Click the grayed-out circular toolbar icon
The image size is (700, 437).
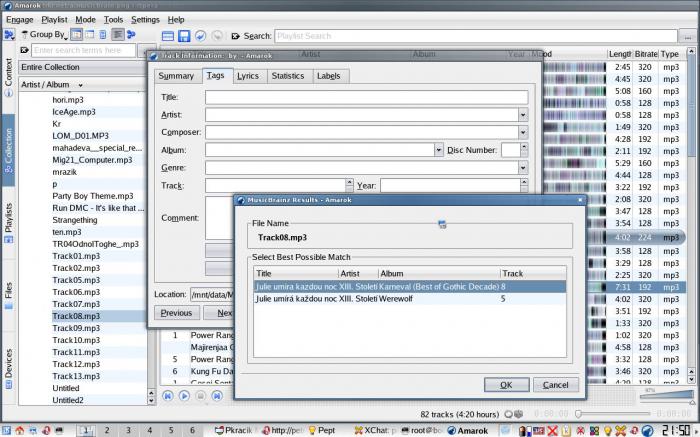(217, 36)
